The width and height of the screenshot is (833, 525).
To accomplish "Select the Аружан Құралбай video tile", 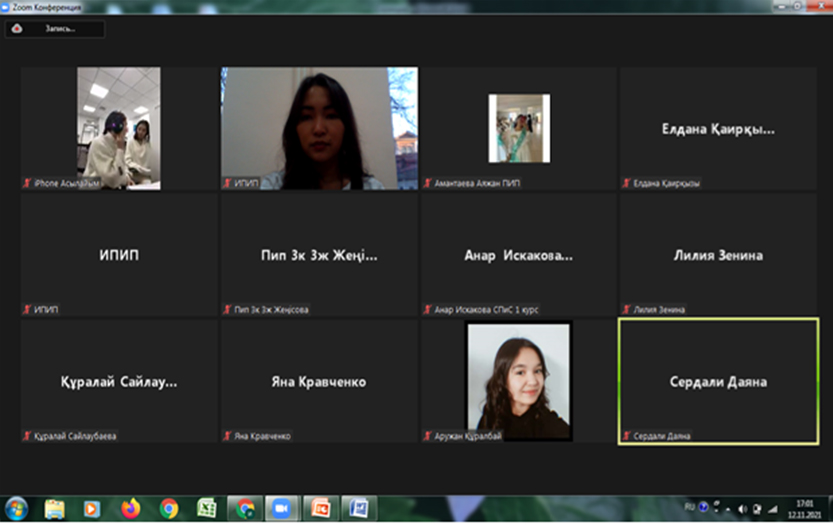I will click(518, 381).
